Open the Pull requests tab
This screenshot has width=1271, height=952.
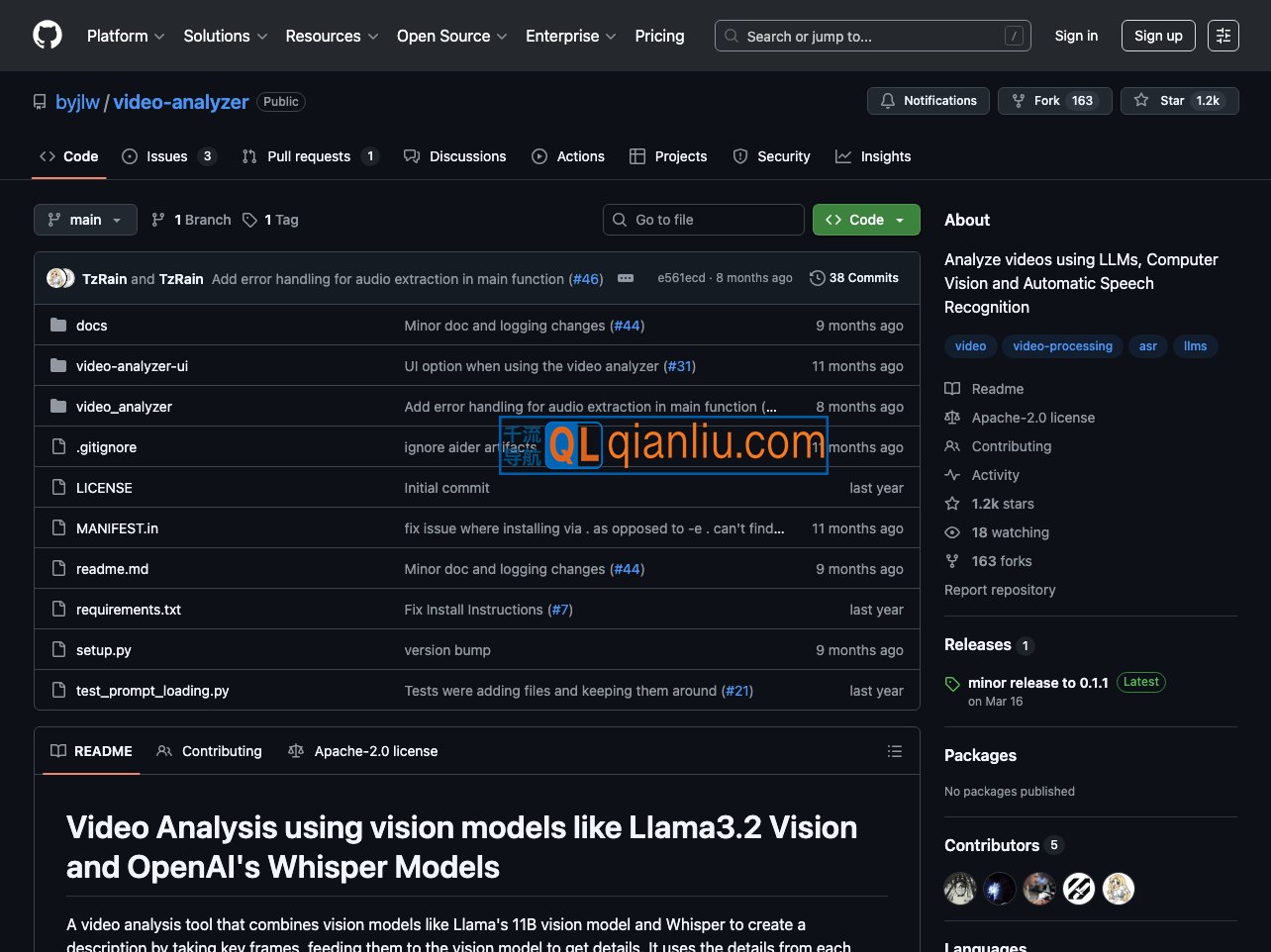pyautogui.click(x=309, y=156)
